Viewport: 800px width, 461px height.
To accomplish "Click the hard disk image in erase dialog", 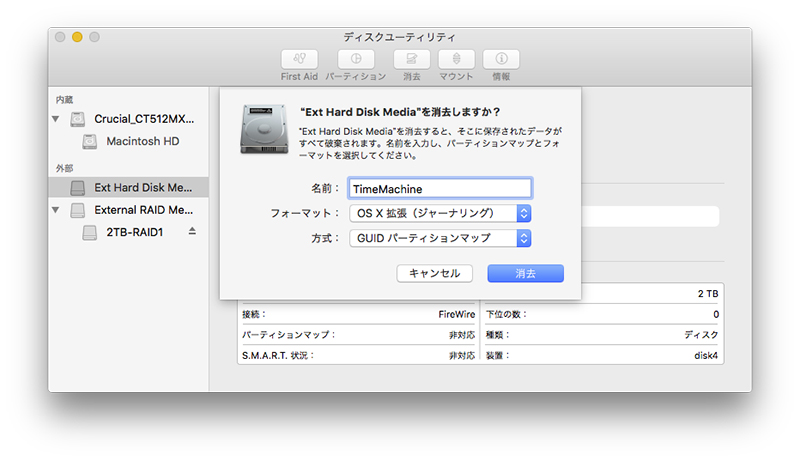I will coord(264,129).
